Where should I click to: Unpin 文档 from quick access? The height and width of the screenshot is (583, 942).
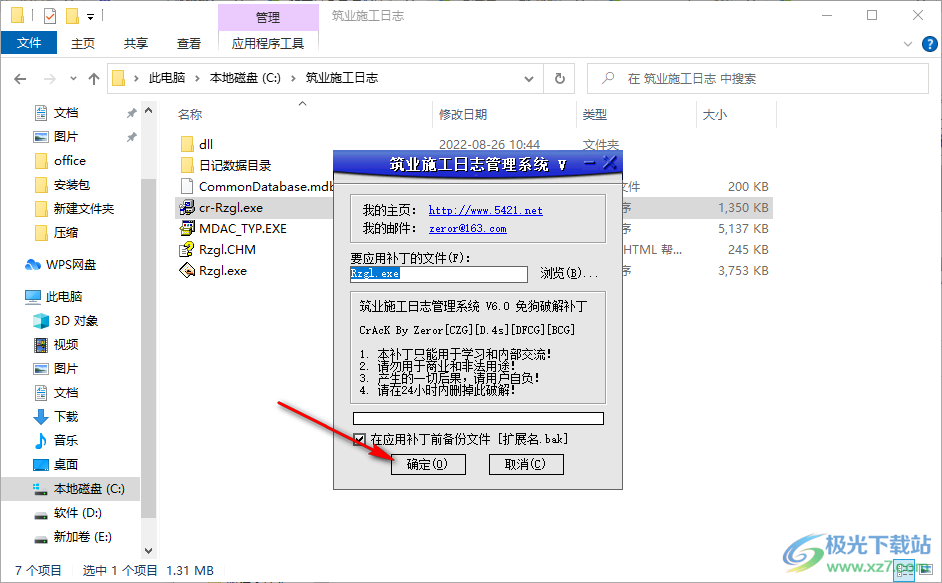(130, 112)
